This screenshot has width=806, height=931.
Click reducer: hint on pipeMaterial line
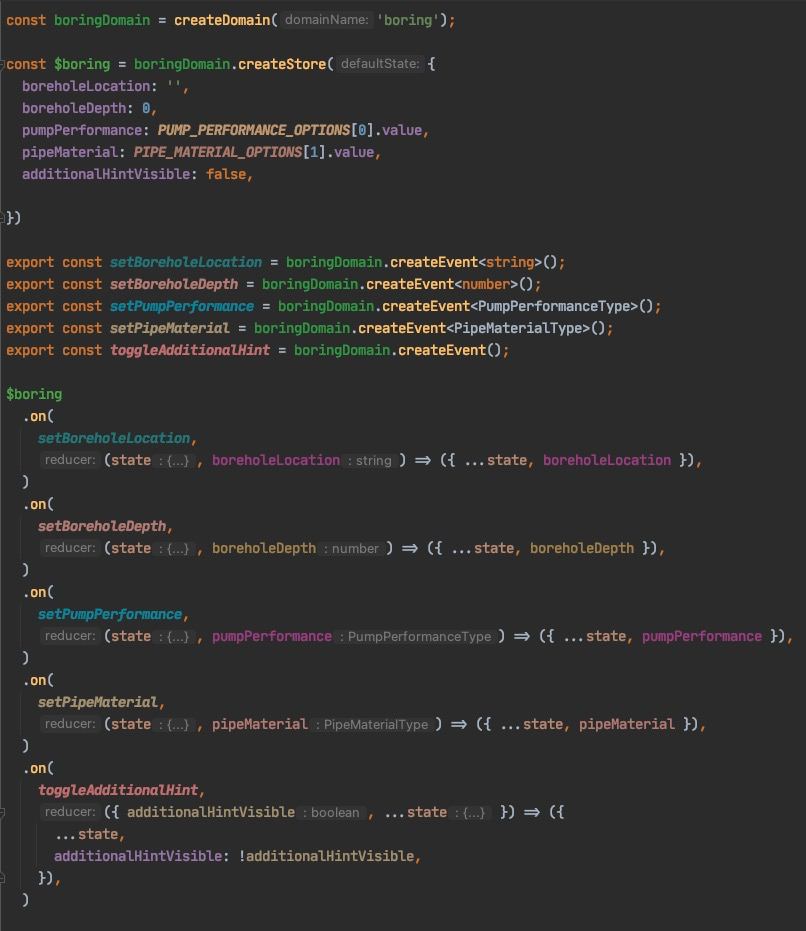[x=69, y=724]
